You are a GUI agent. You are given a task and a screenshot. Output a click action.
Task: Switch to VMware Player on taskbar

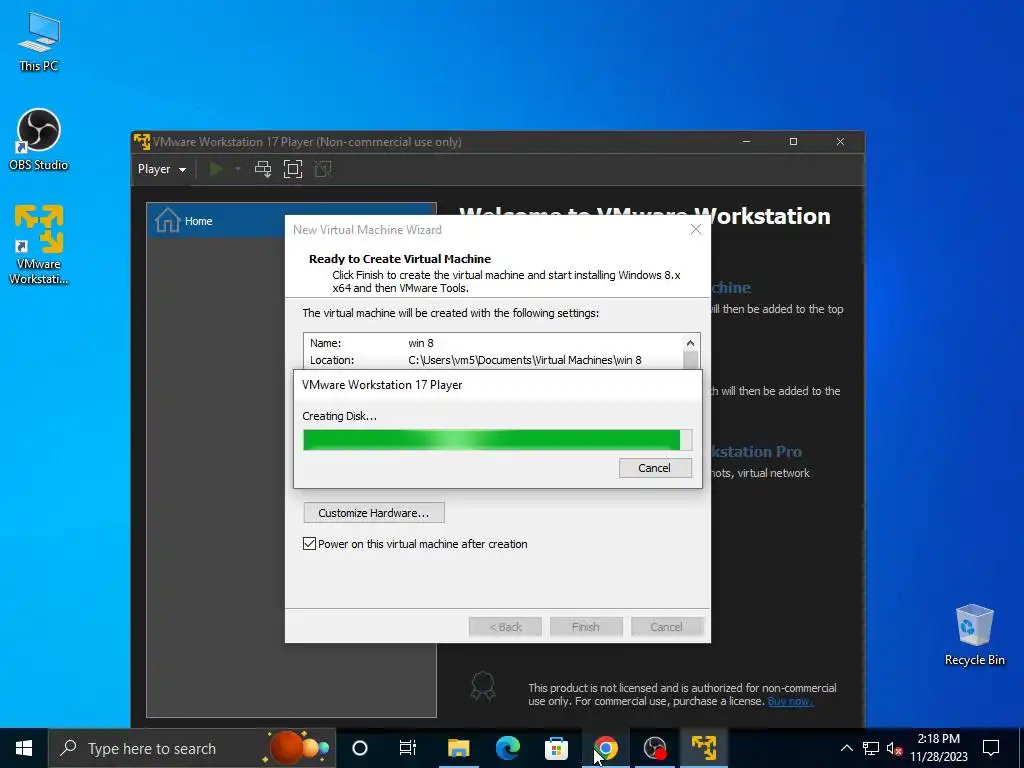(x=704, y=748)
